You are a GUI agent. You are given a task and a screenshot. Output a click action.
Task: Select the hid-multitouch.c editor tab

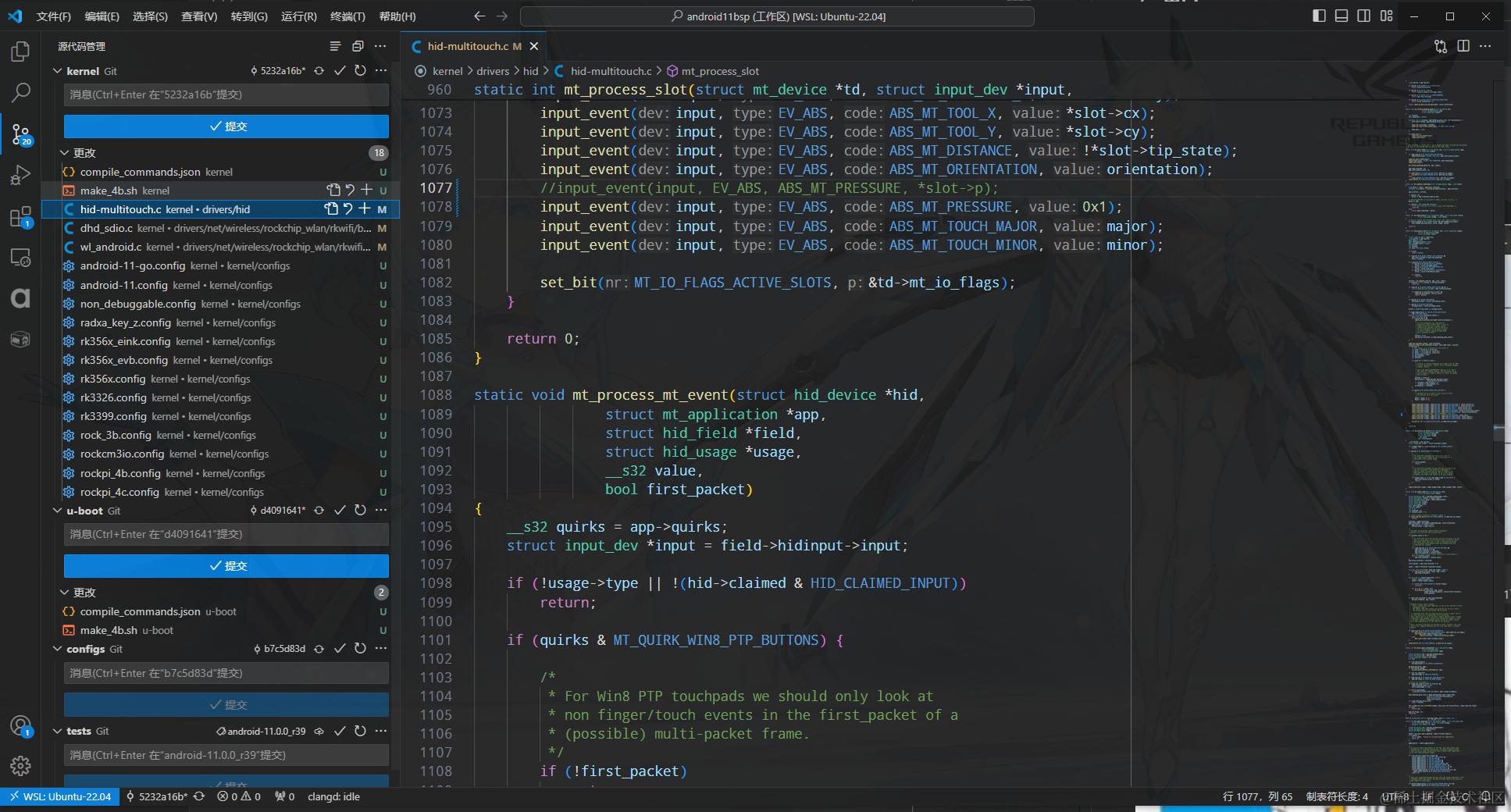(x=469, y=46)
